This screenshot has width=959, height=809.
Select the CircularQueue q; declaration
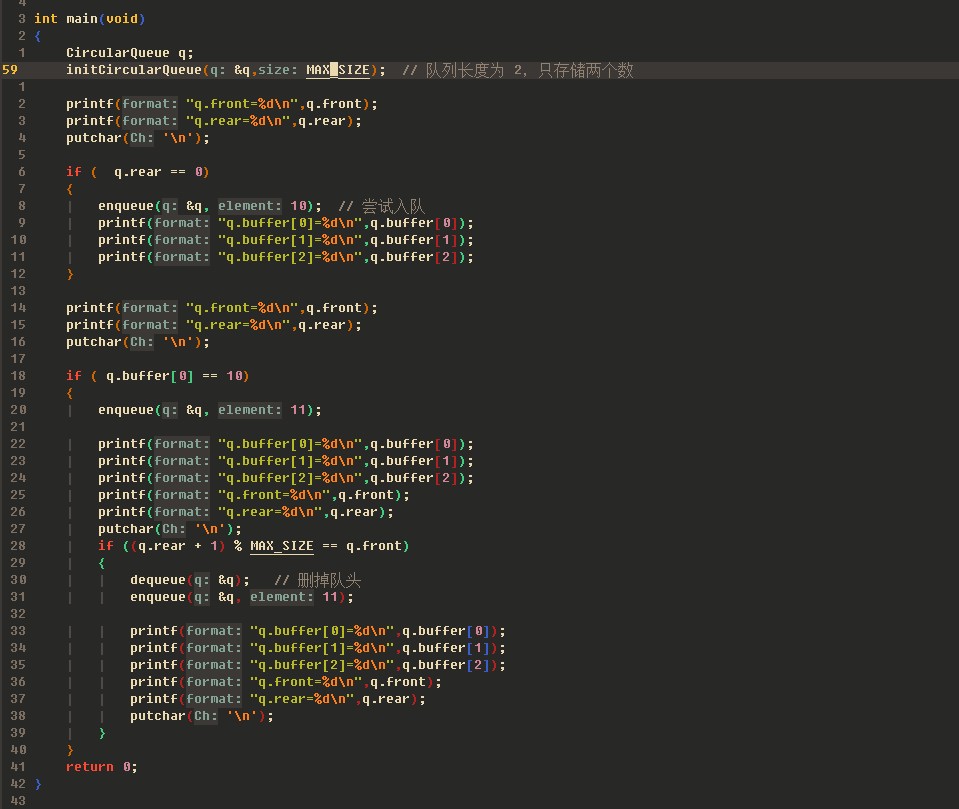tap(130, 53)
